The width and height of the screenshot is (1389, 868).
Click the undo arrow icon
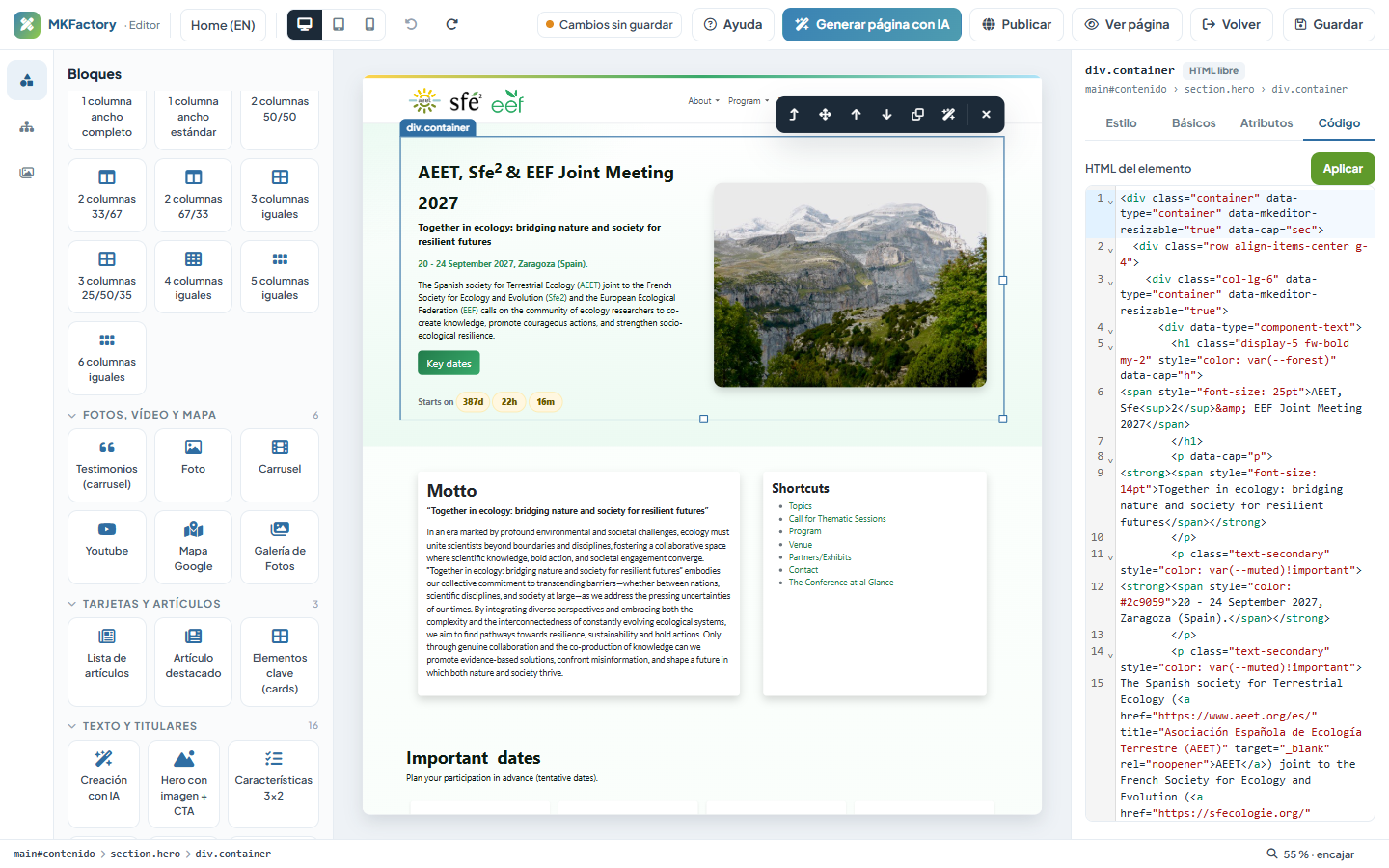click(x=411, y=24)
